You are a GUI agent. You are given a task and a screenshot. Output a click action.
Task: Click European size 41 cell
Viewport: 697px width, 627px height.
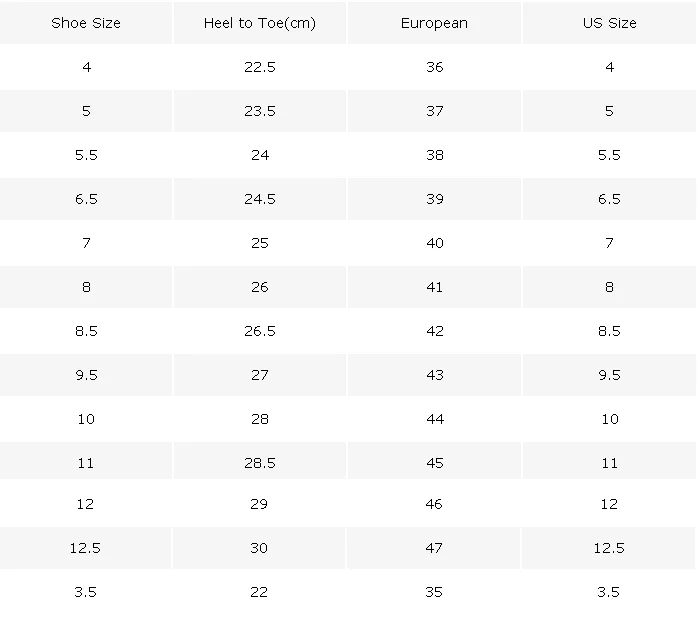coord(434,287)
